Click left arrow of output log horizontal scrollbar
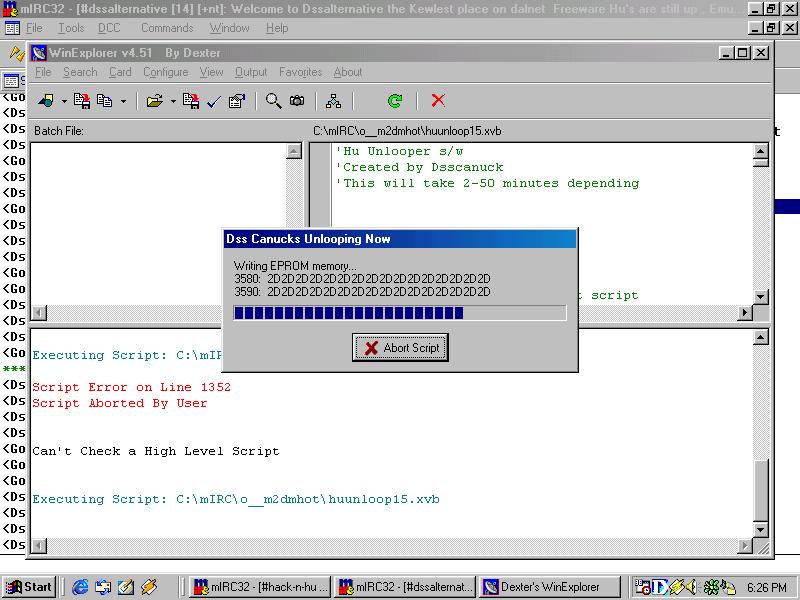The image size is (800, 600). [39, 546]
